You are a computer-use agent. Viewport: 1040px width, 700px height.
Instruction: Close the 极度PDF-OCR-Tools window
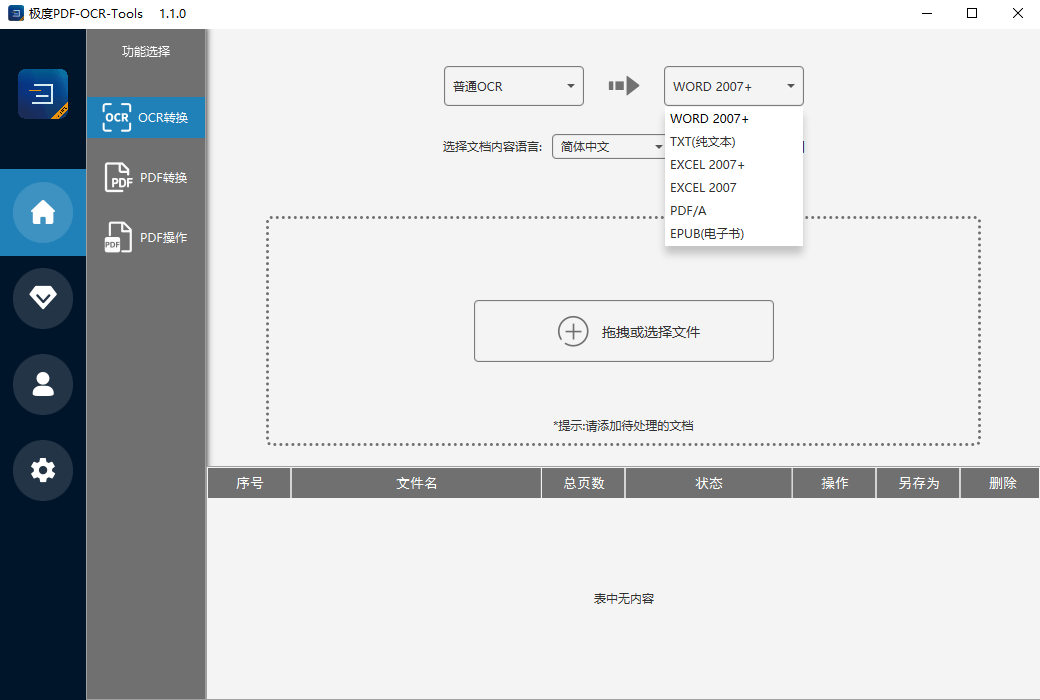[x=1017, y=13]
